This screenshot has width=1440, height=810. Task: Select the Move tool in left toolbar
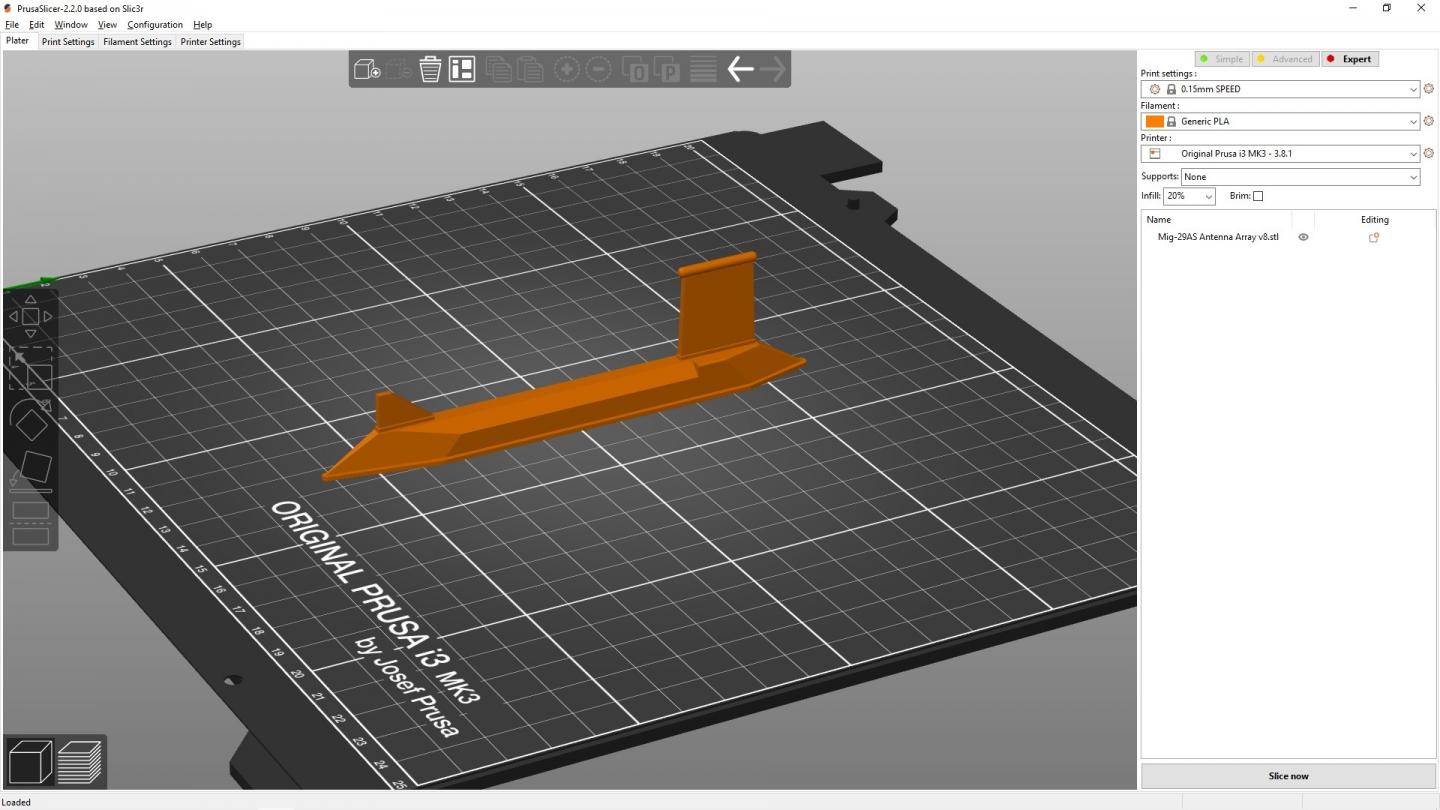click(30, 316)
